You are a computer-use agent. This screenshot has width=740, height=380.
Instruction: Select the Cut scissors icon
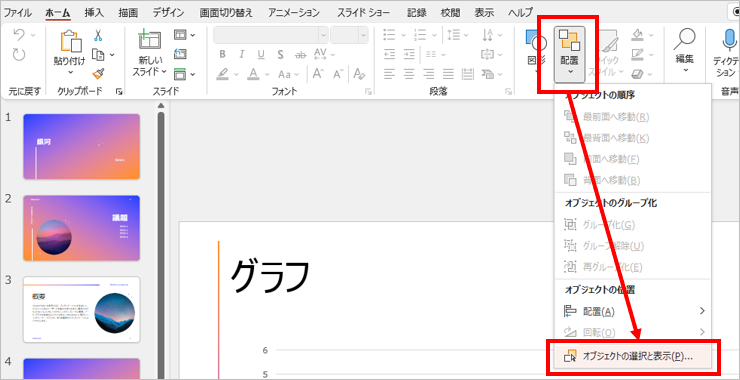pos(98,35)
